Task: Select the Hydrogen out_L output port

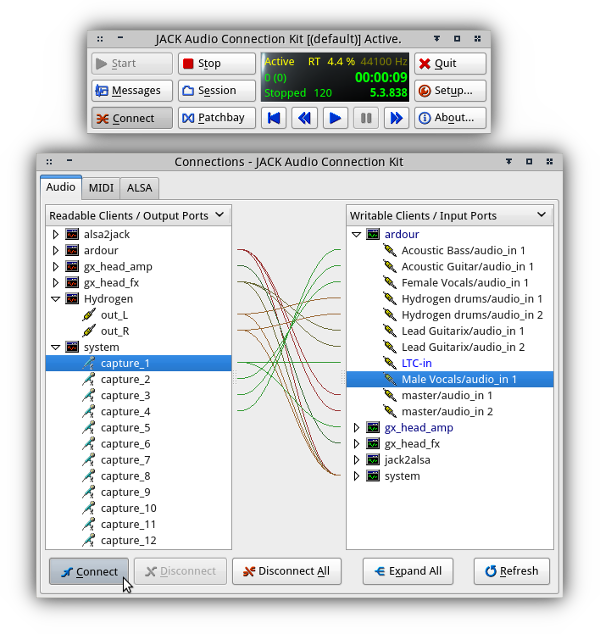Action: pos(113,315)
